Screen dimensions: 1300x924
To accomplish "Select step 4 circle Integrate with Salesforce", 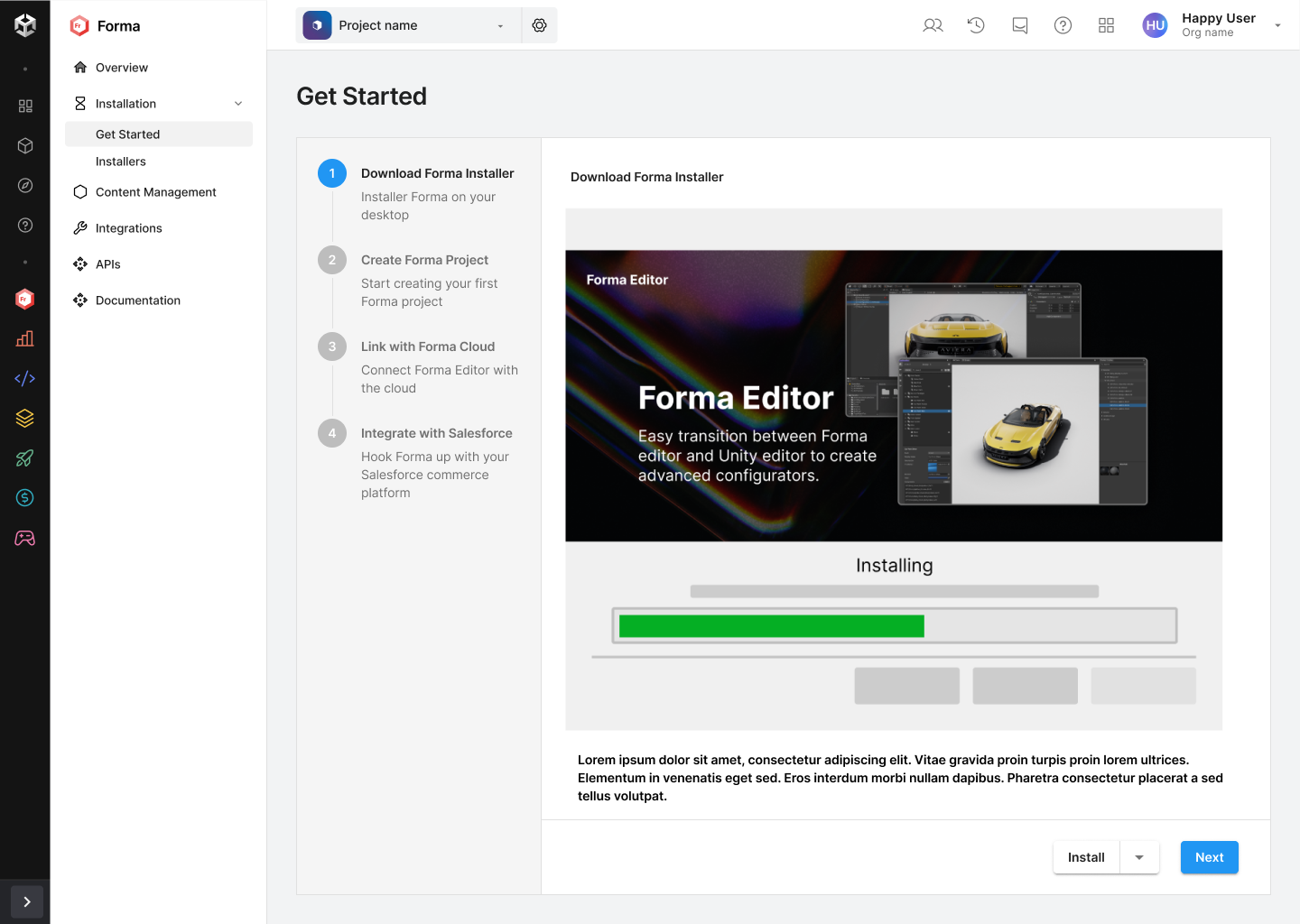I will coord(332,433).
